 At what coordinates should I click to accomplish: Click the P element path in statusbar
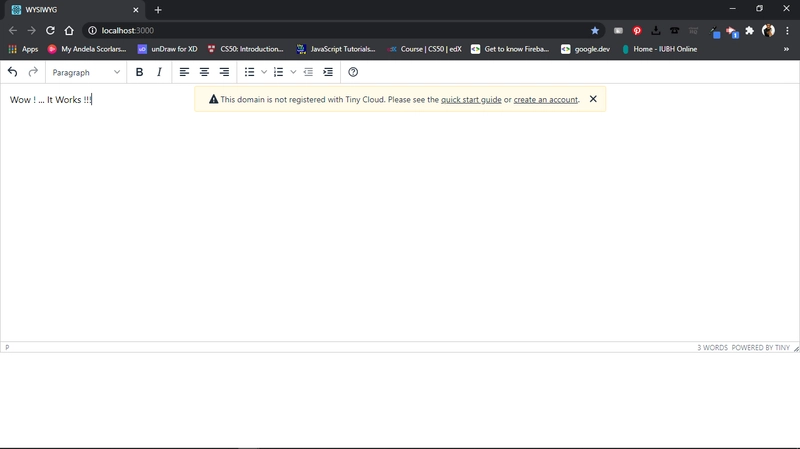[x=7, y=347]
